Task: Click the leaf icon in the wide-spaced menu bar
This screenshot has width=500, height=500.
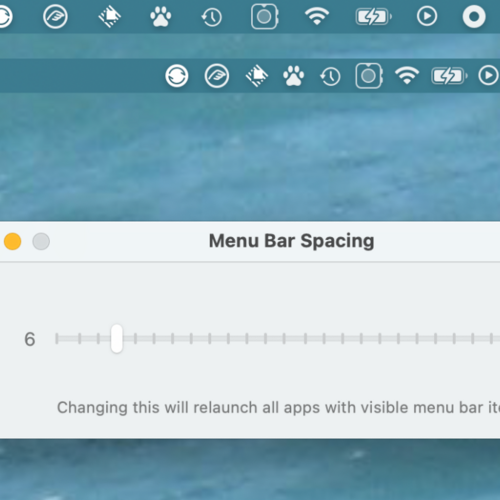Action: 55,16
